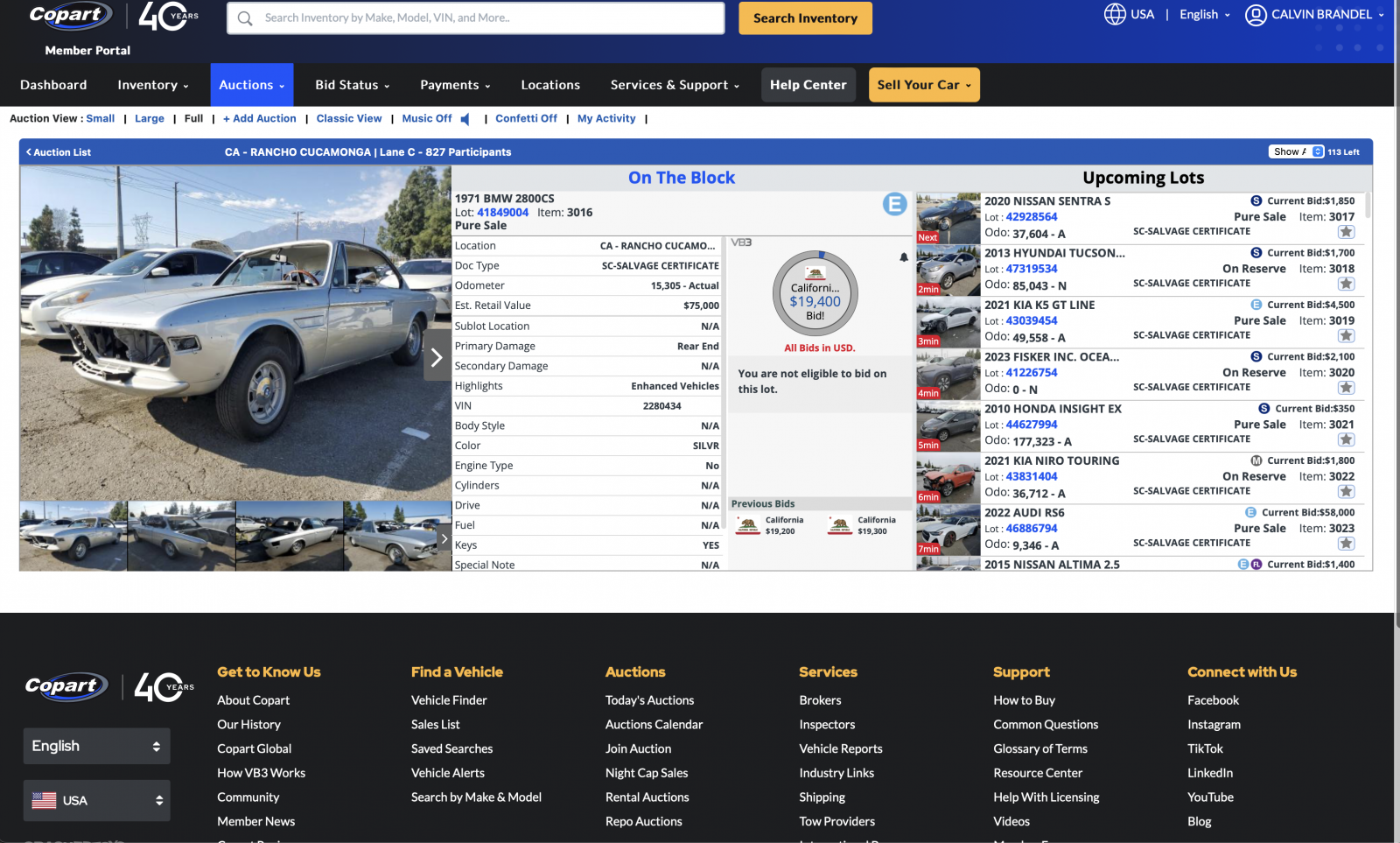Image resolution: width=1400 pixels, height=843 pixels.
Task: Star the 2010 Honda Insight EX lot
Action: click(x=1346, y=439)
